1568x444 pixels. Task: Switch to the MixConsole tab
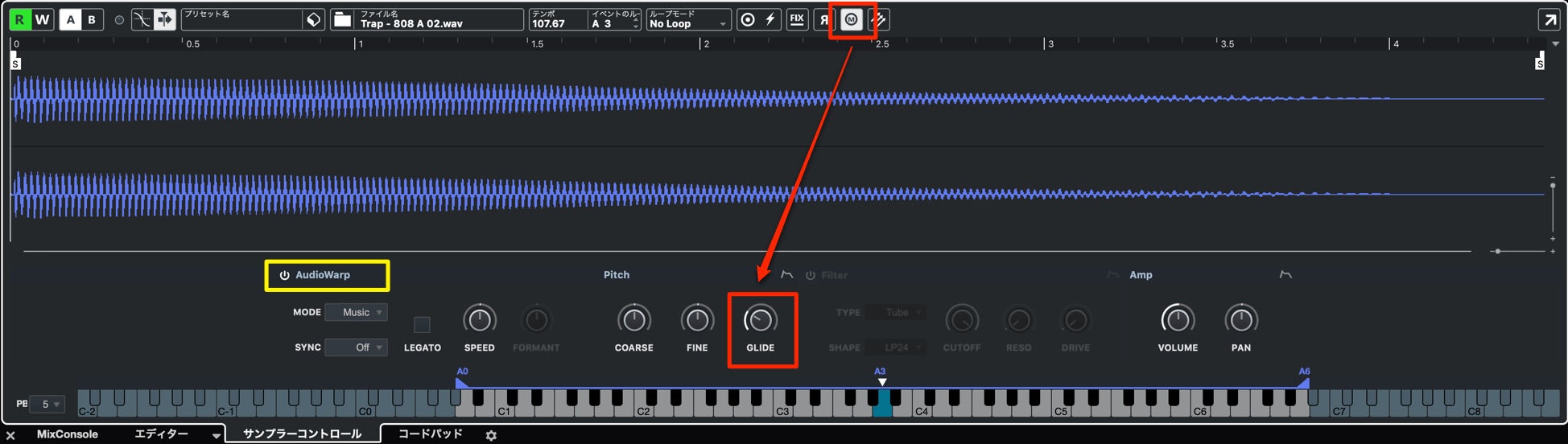67,434
